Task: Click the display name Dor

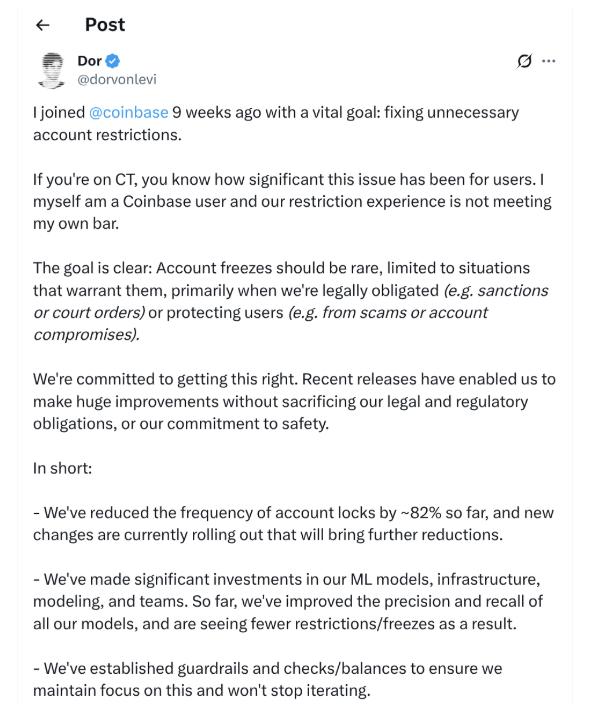Action: tap(89, 61)
